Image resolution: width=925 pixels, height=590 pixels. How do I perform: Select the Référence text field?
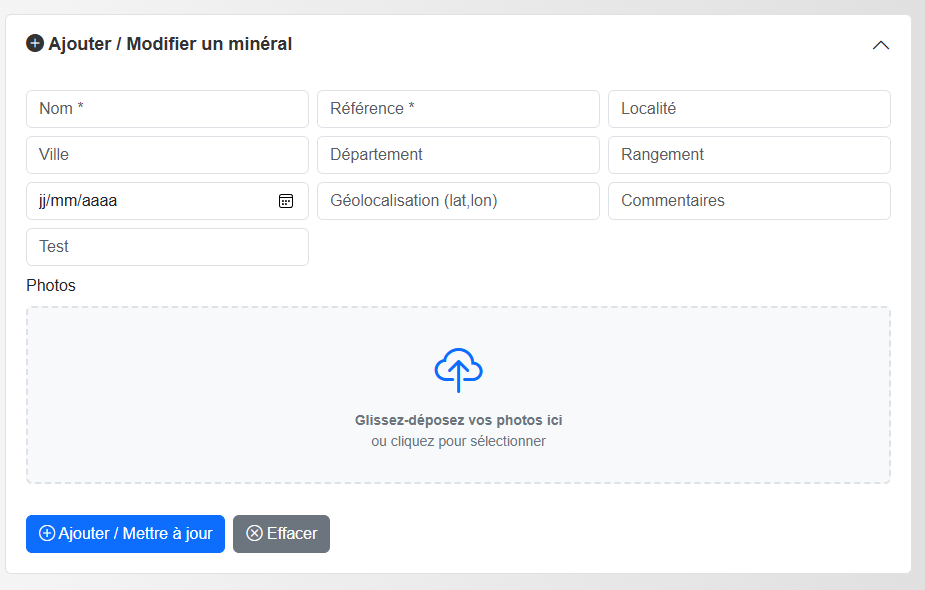point(458,109)
